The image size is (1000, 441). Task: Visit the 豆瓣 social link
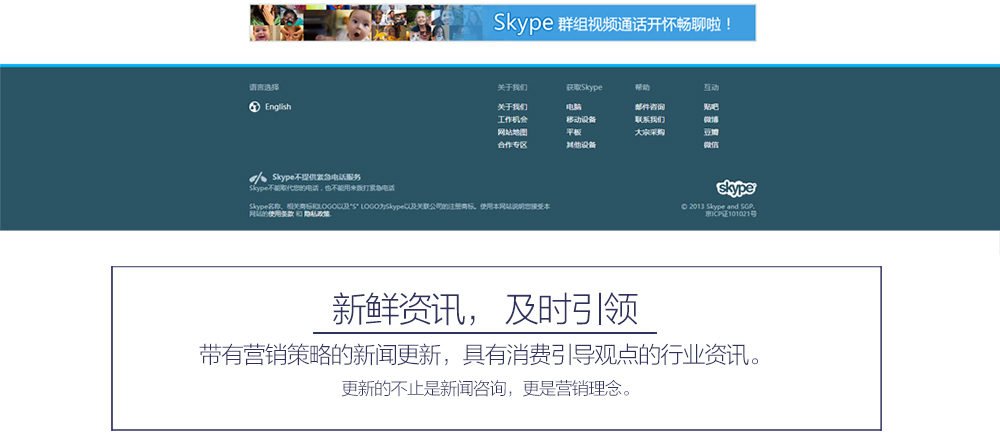711,133
